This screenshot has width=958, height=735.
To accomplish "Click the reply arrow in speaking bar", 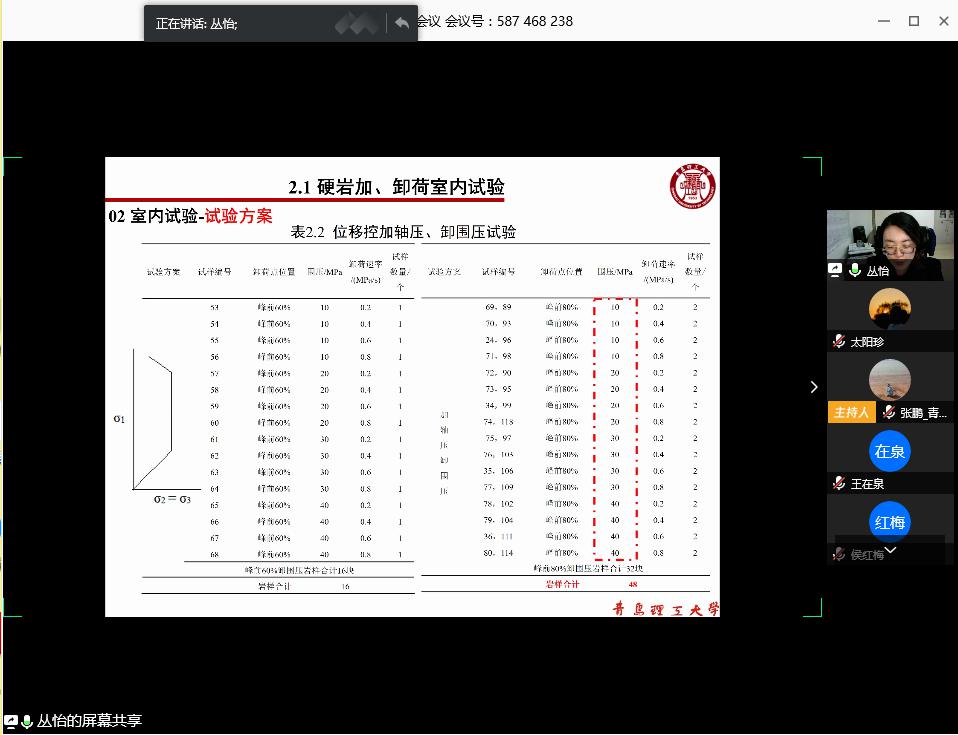I will coord(402,23).
